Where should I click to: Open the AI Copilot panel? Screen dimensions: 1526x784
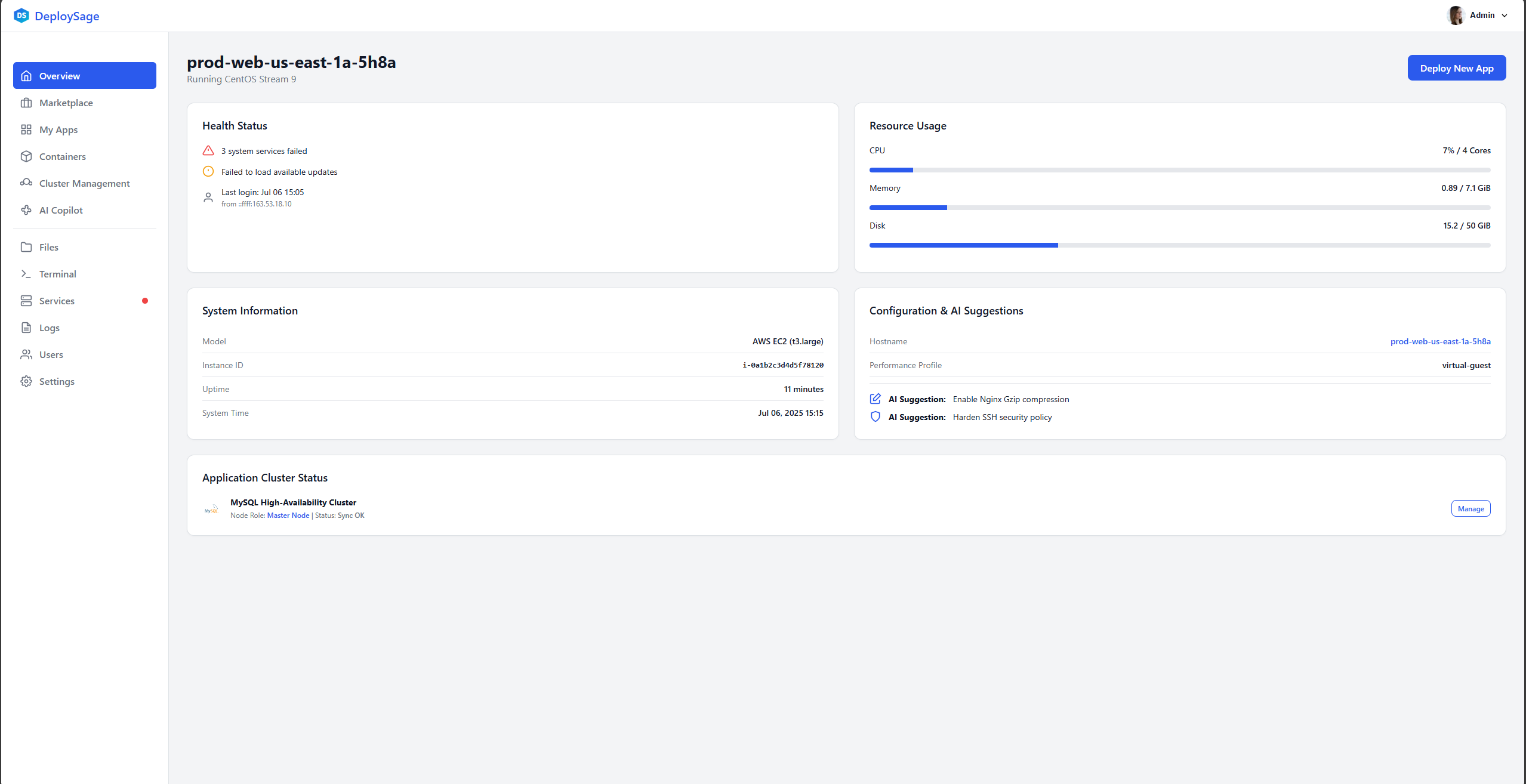60,210
